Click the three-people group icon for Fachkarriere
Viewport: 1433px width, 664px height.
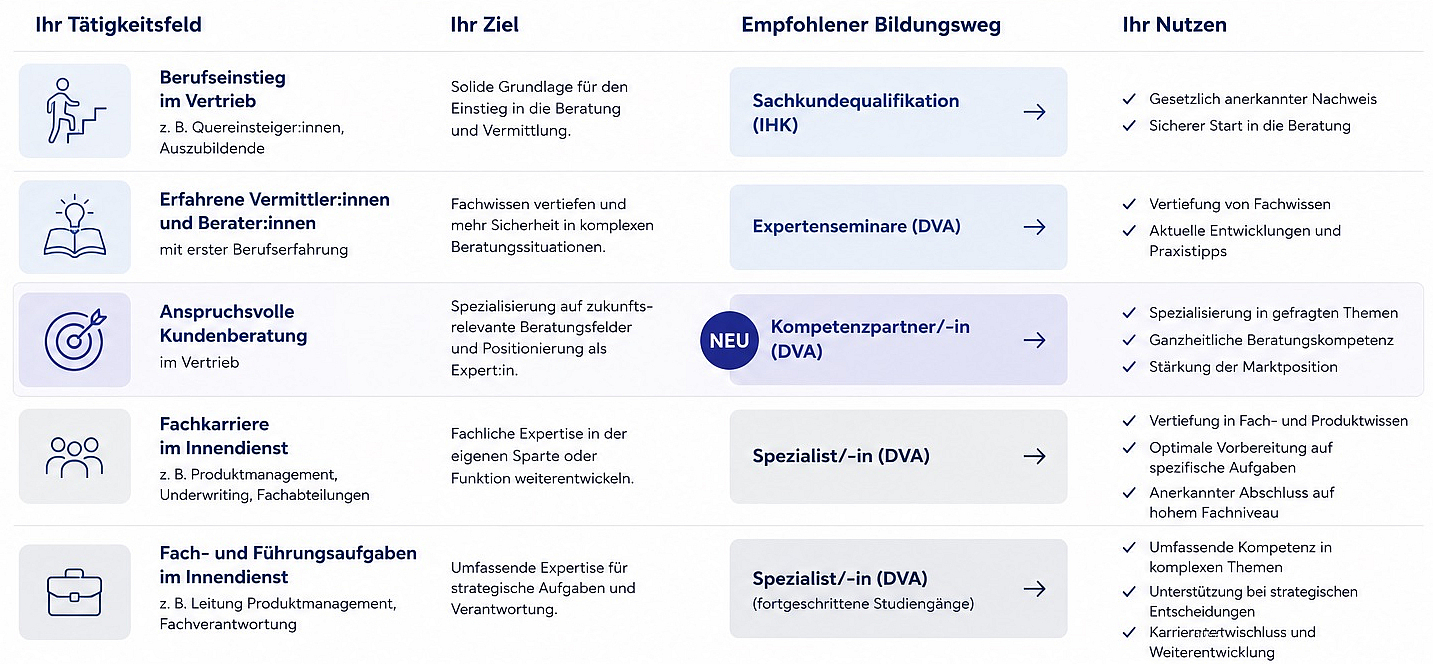75,456
